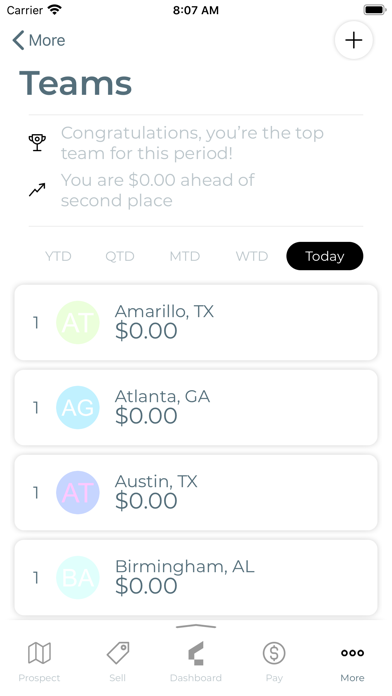Open the Atlanta, GA team
Image resolution: width=392 pixels, height=696 pixels.
click(x=196, y=407)
